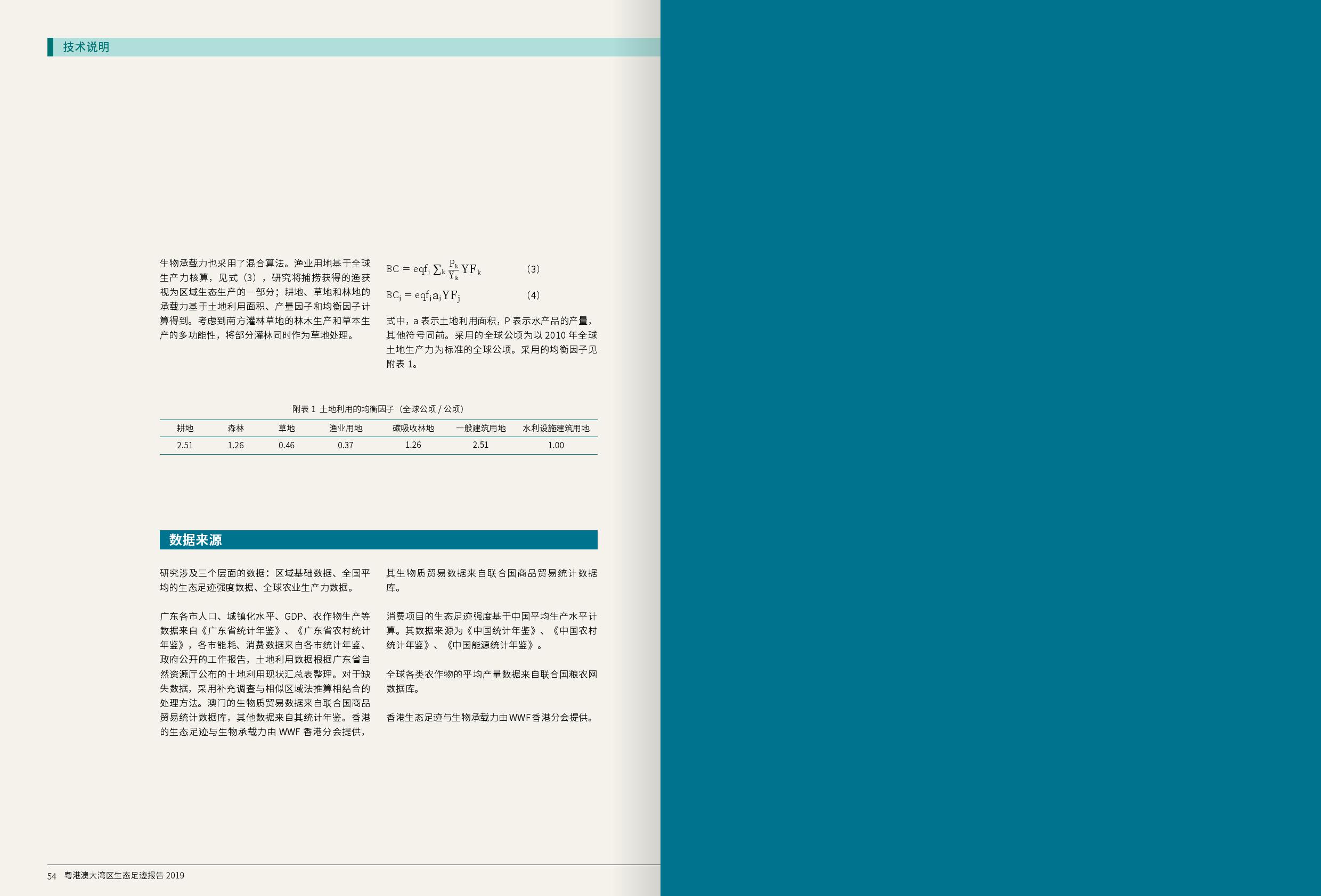Click the 1.00 value in the table
Viewport: 1321px width, 896px height.
pyautogui.click(x=556, y=446)
